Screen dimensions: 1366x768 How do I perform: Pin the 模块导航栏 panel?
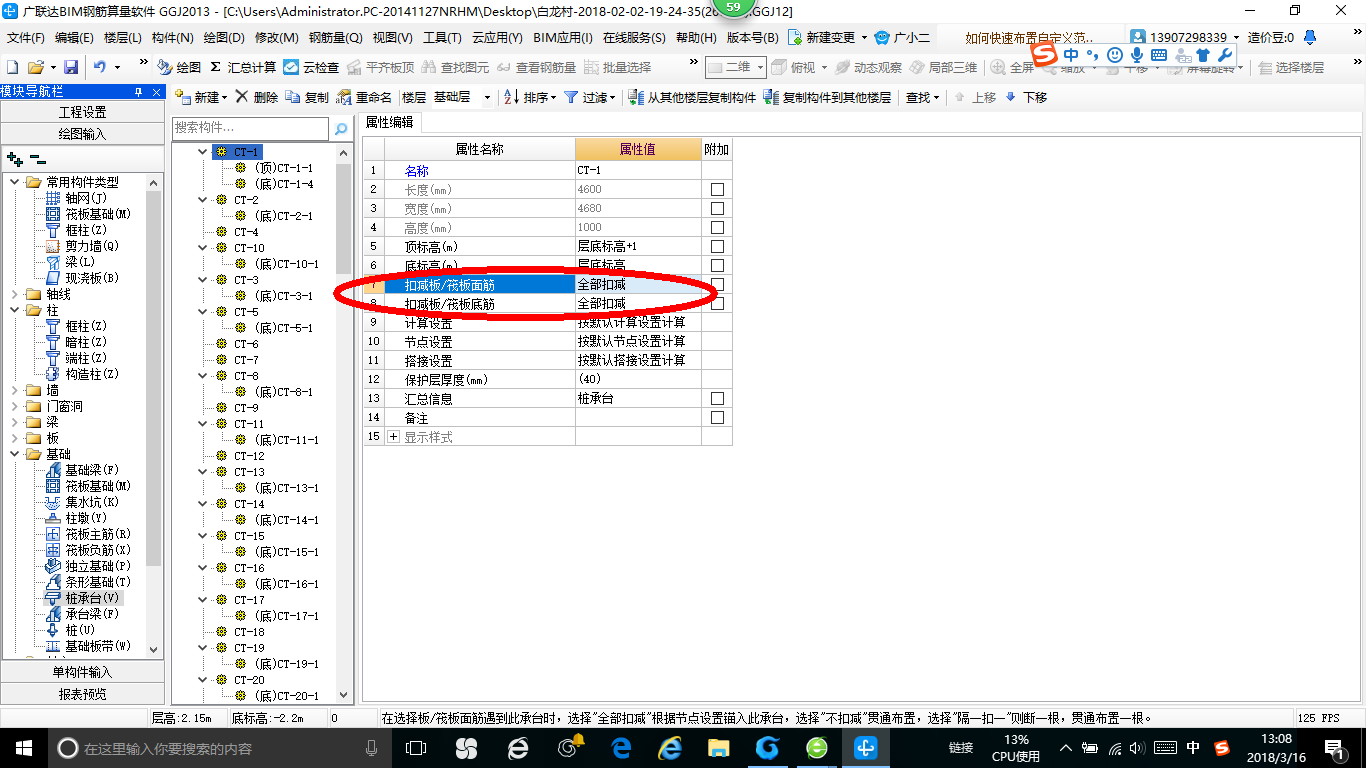click(138, 92)
